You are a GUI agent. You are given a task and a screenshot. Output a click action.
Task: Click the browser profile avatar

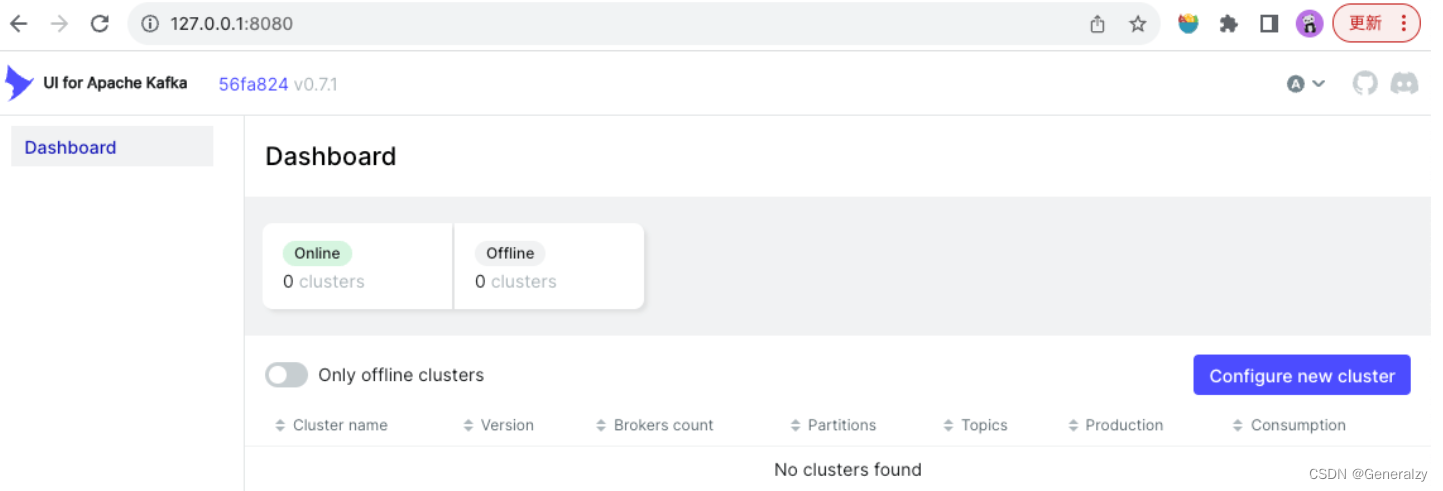coord(1309,24)
